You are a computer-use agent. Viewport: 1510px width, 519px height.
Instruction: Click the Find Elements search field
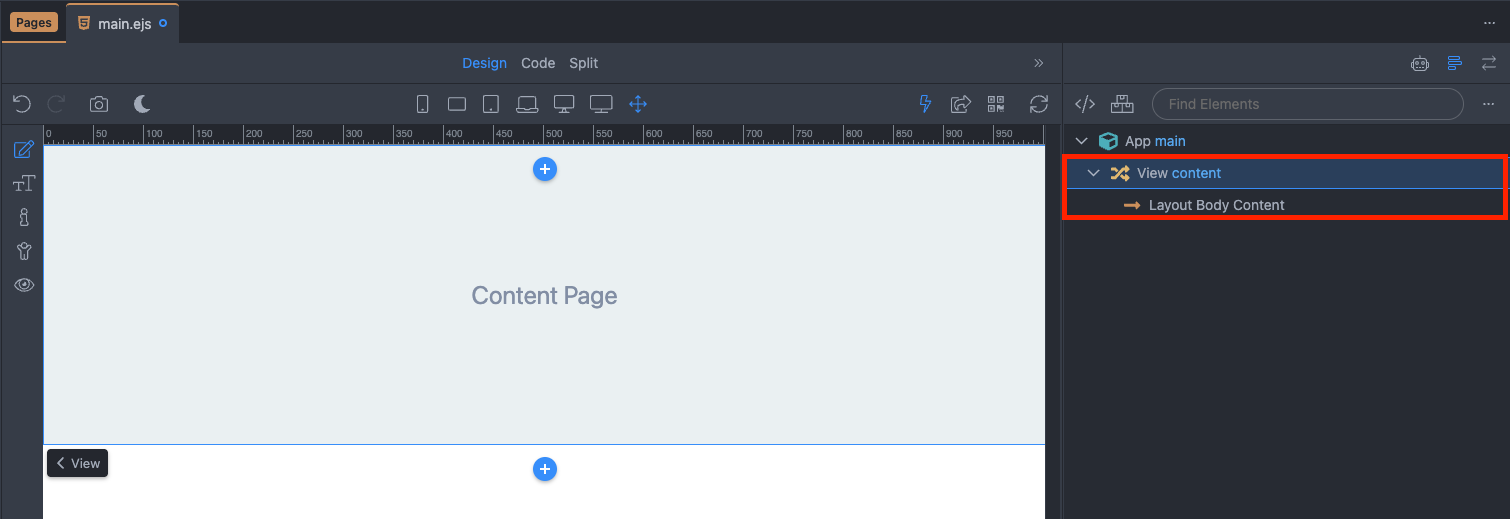(x=1308, y=104)
